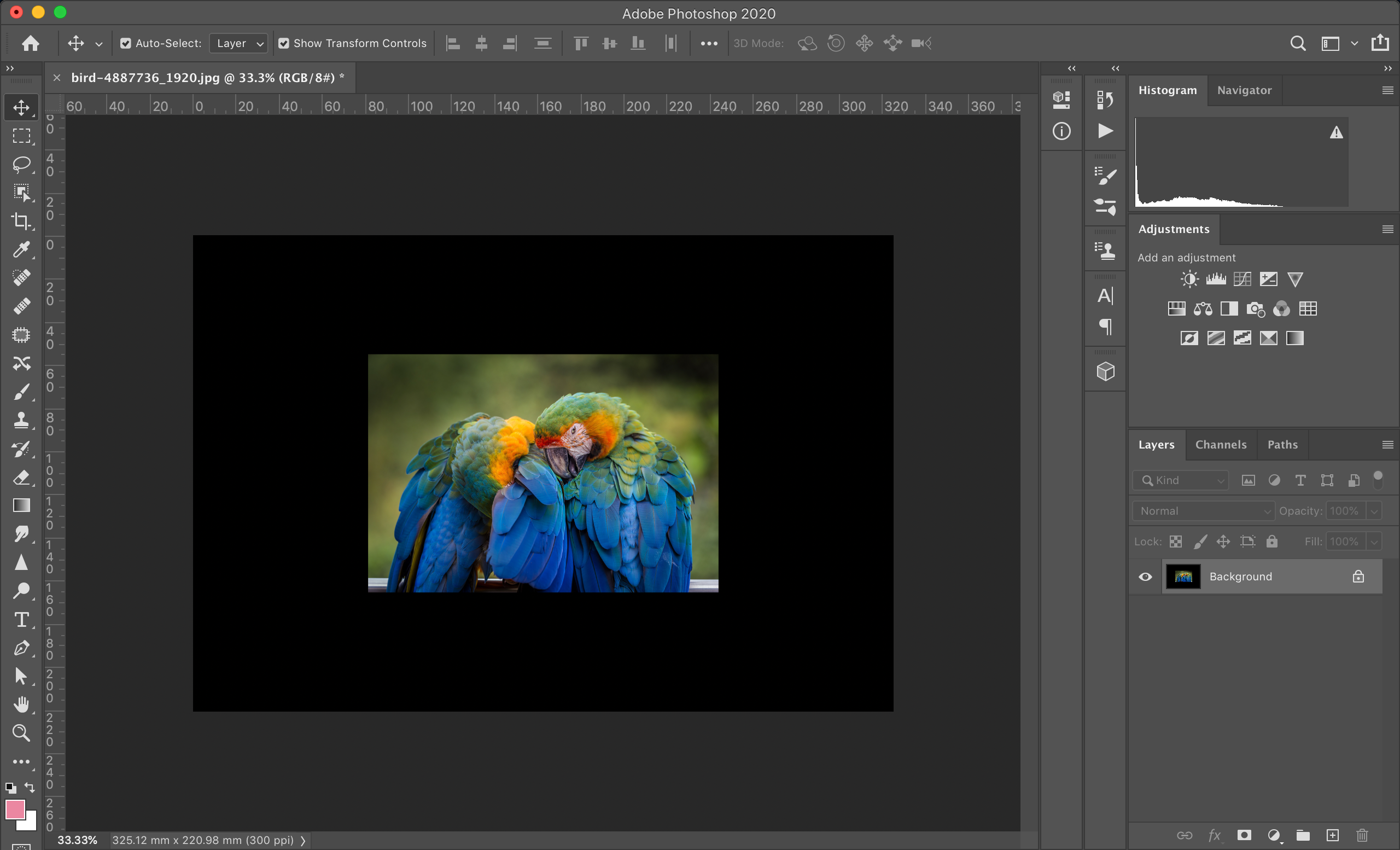Add a Brightness/Contrast adjustment

pyautogui.click(x=1189, y=279)
